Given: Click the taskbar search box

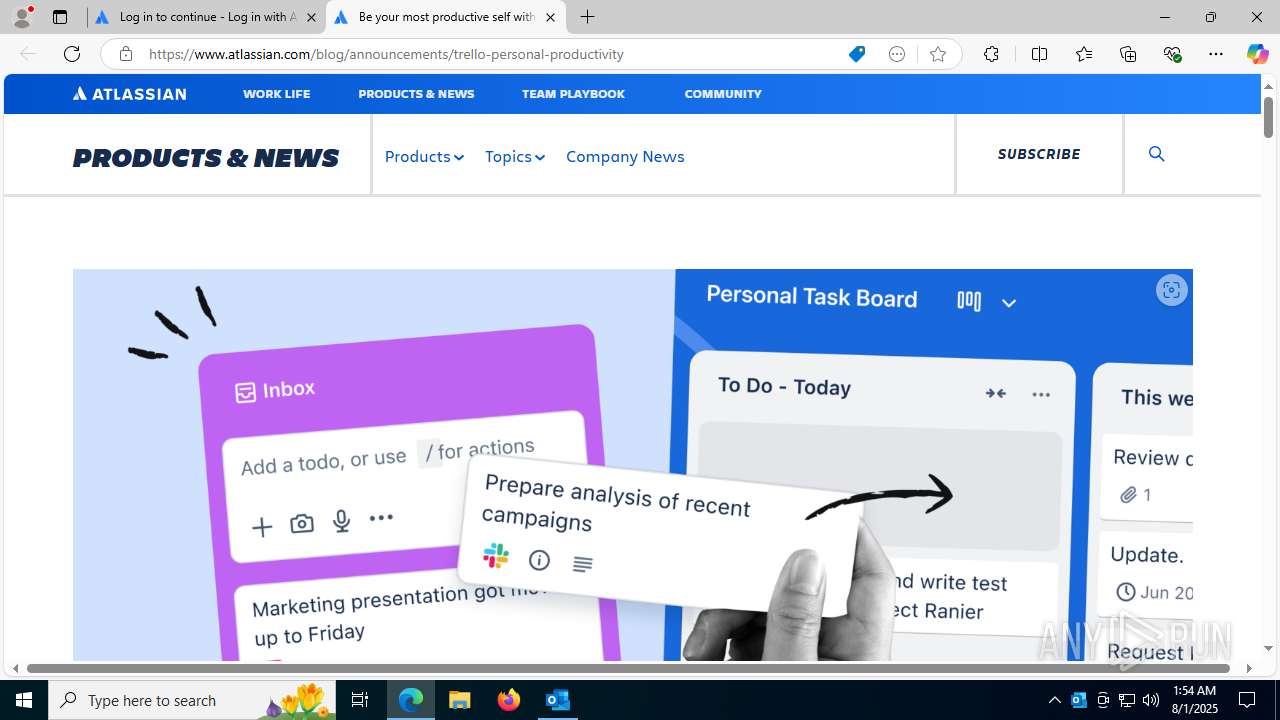Looking at the screenshot, I should (x=192, y=700).
